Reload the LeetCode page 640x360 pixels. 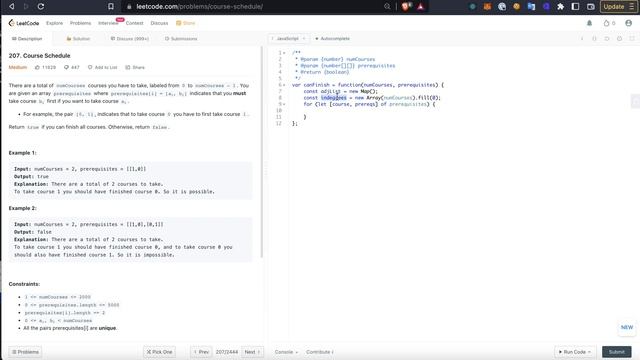(41, 7)
